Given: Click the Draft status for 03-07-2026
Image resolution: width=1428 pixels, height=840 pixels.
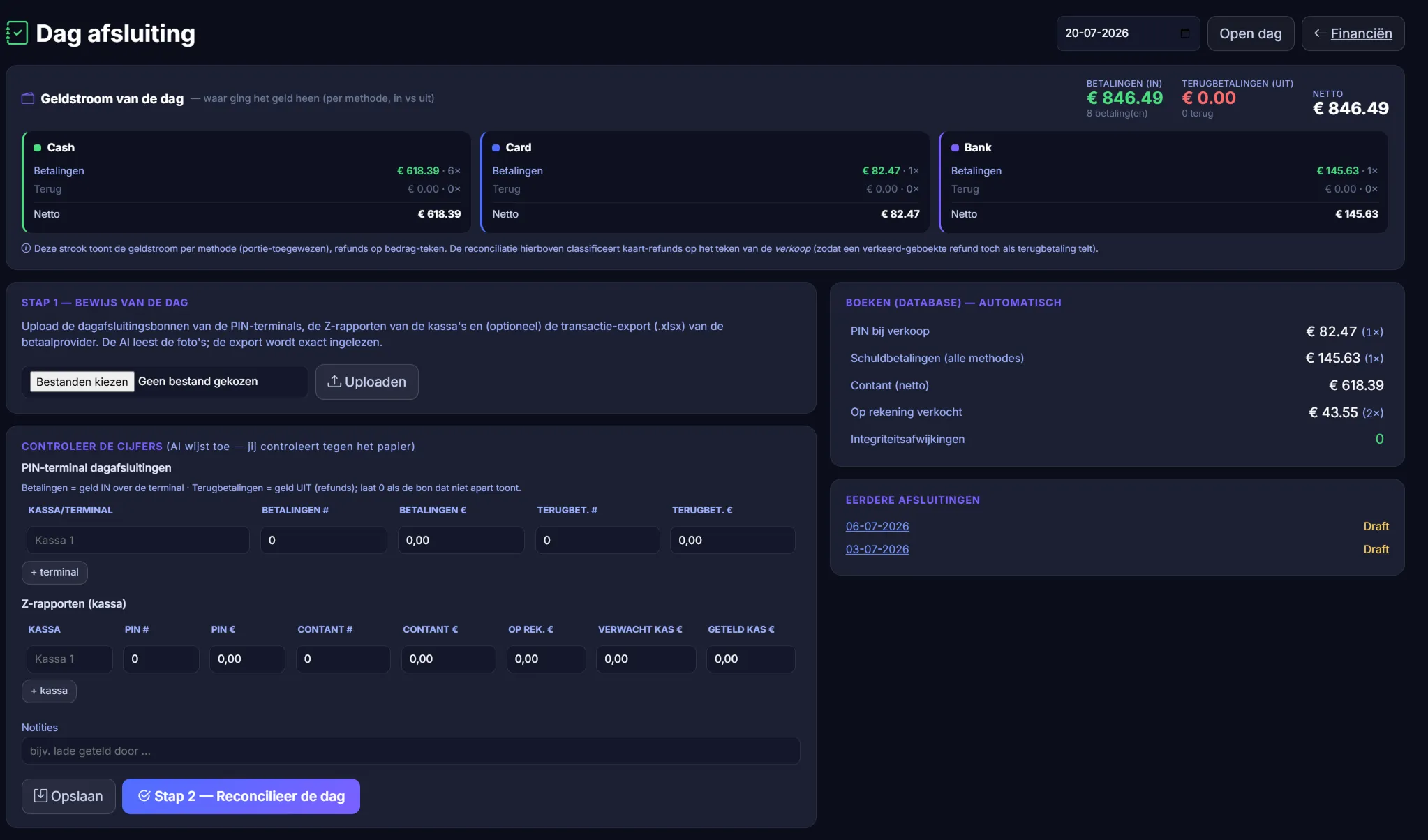Looking at the screenshot, I should pos(1376,549).
